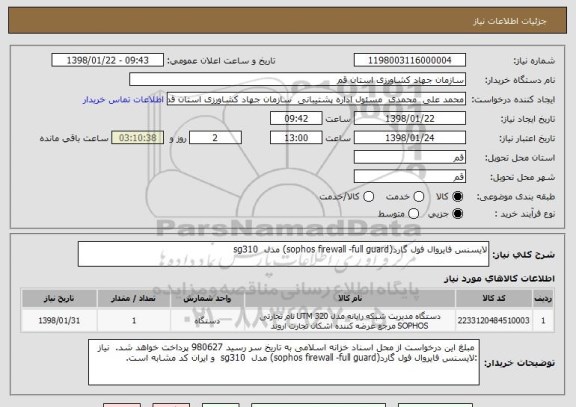Click the remaining days field showing 2
The image size is (576, 407).
click(215, 138)
